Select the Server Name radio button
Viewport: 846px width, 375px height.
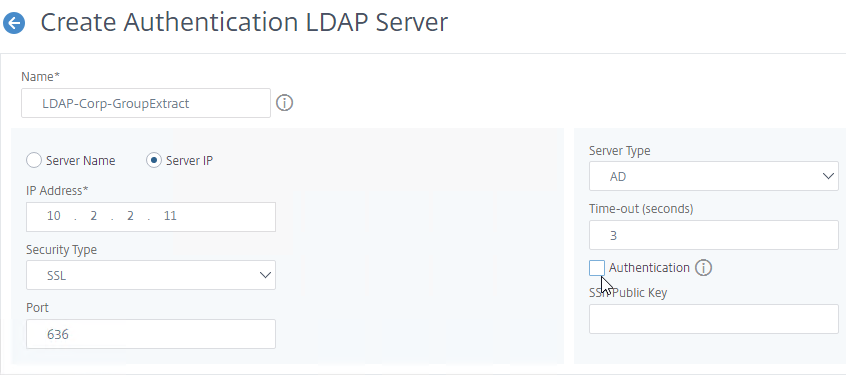(x=34, y=161)
